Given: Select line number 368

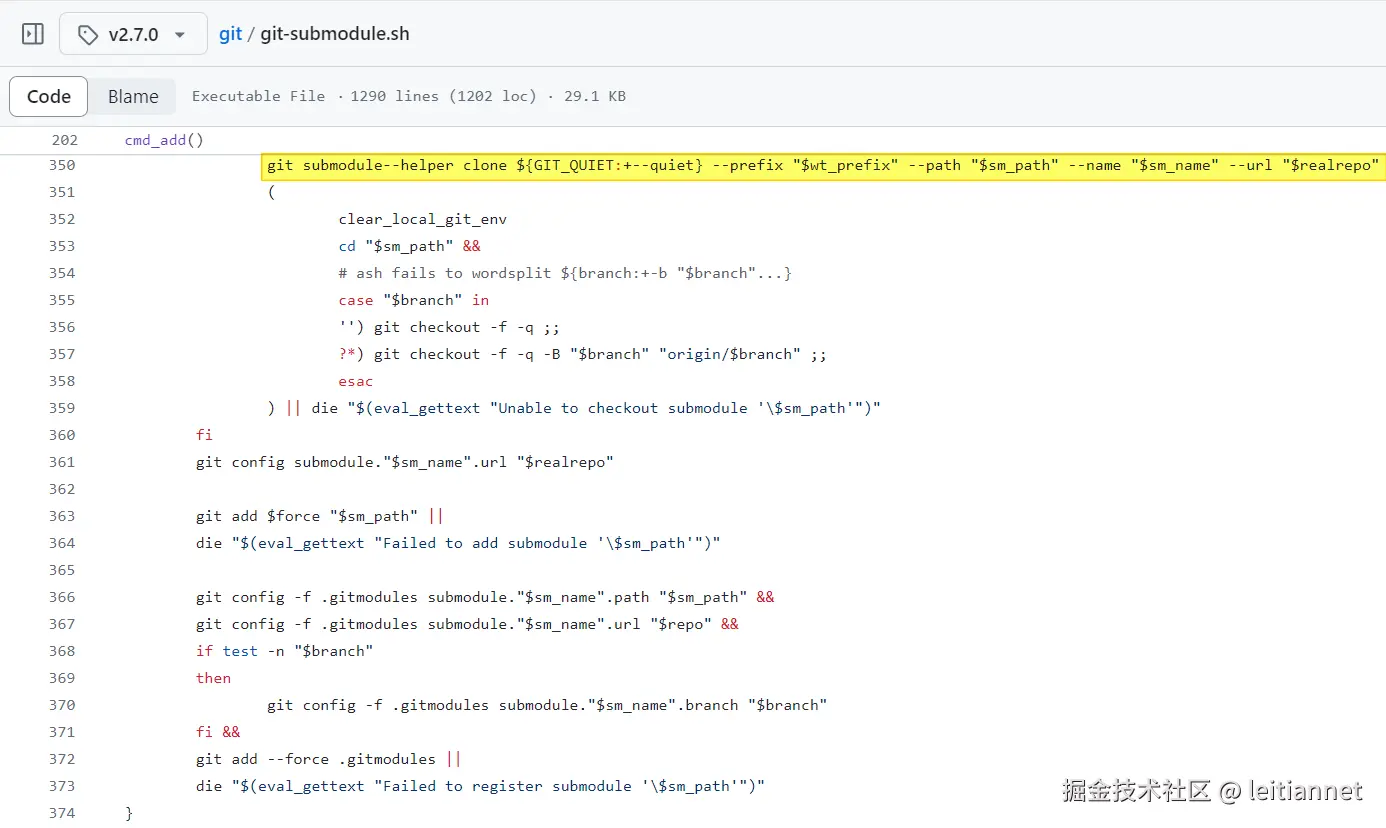Looking at the screenshot, I should (x=62, y=651).
